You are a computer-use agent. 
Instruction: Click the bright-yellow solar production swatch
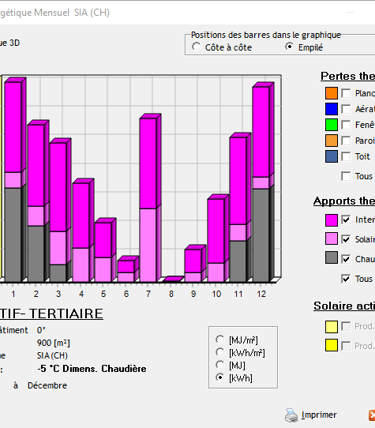tap(331, 345)
